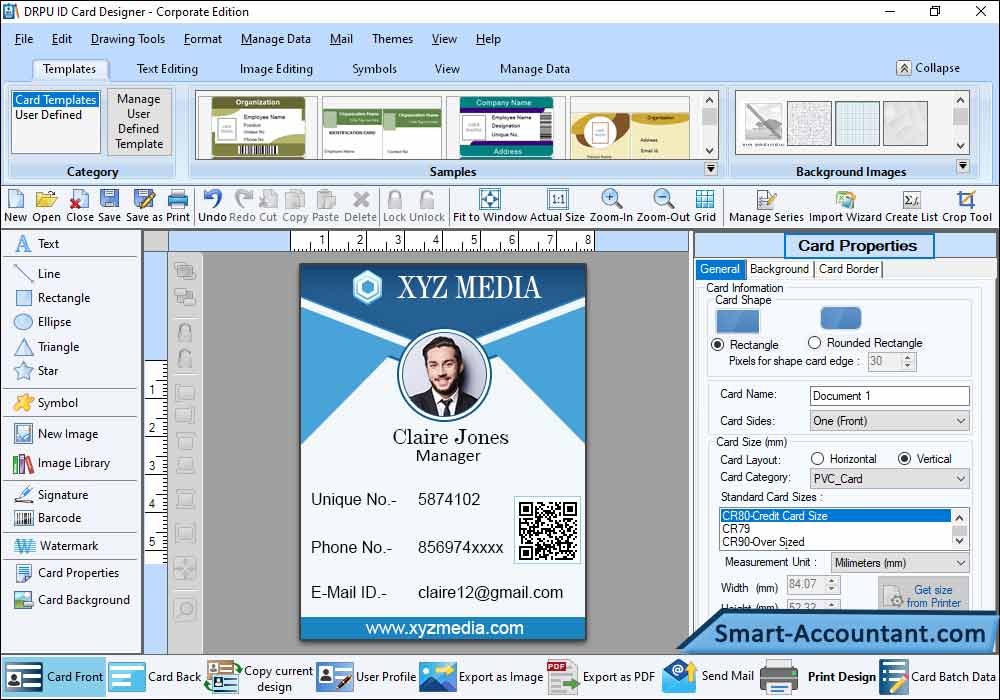Screen dimensions: 1000x700
Task: Select the Rounded Rectangle radio button
Action: click(x=814, y=343)
